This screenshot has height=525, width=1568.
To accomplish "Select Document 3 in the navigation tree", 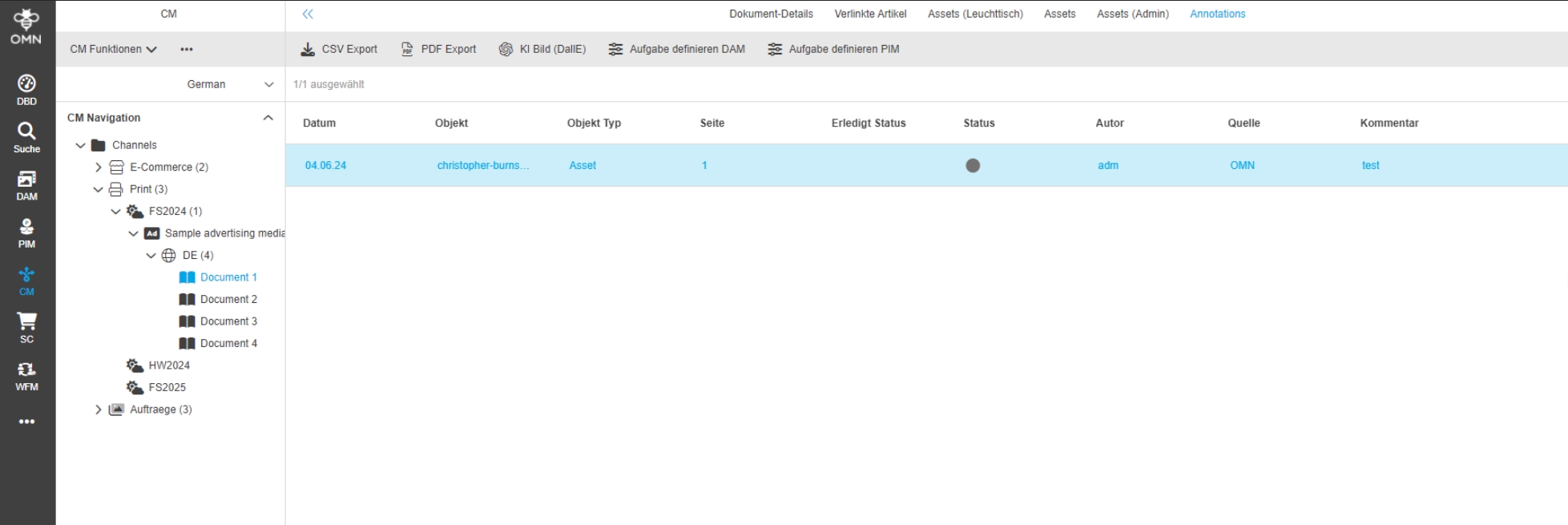I will [228, 321].
